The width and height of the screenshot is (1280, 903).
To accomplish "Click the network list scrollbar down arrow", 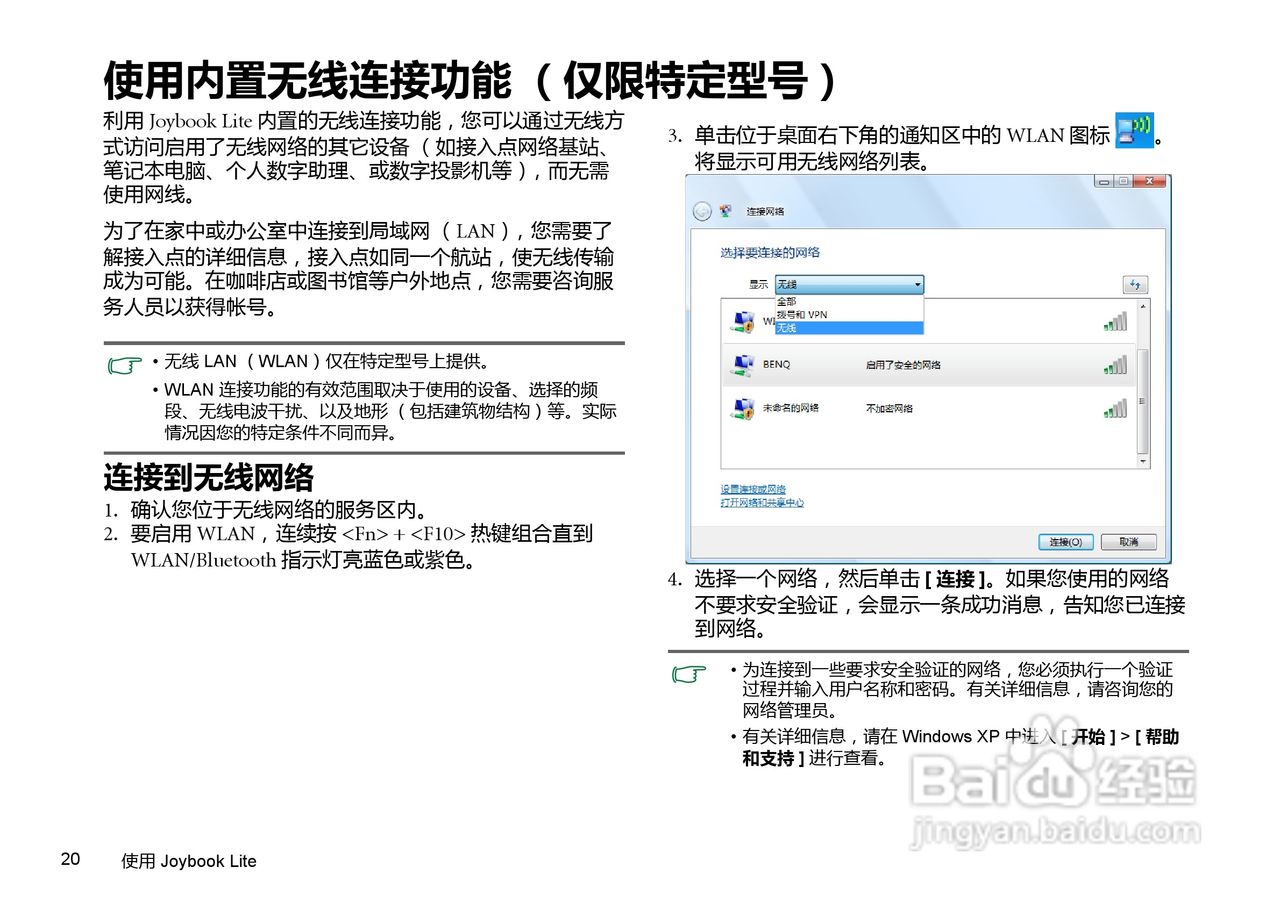I will 1144,462.
